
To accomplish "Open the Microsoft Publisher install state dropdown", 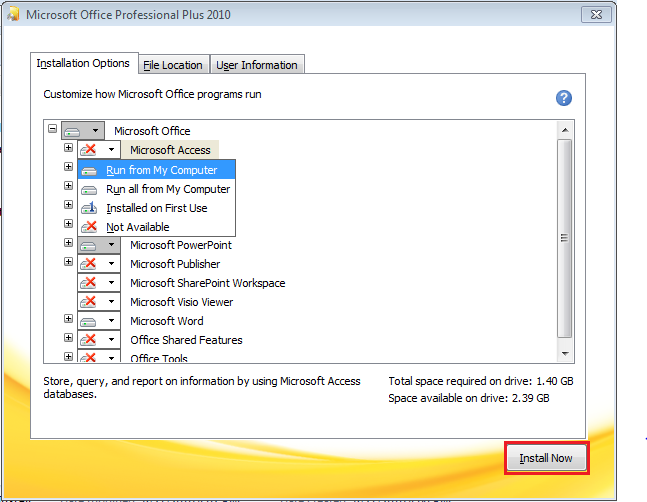I will pyautogui.click(x=99, y=264).
